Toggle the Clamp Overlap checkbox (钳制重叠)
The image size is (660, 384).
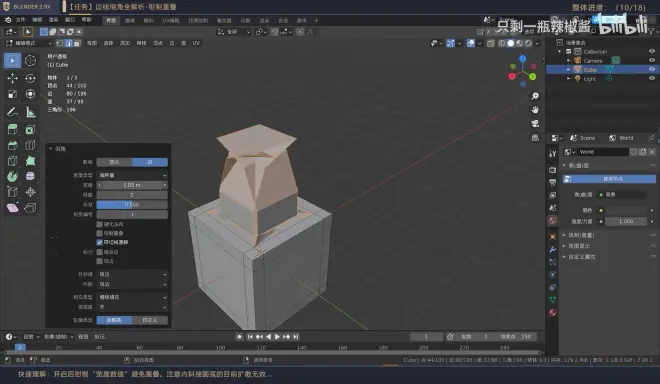(100, 233)
